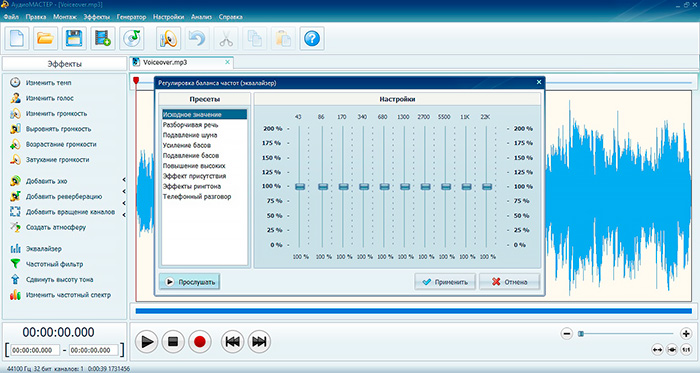Open the Настройки menu
Screen dimensions: 700x373
pos(168,17)
